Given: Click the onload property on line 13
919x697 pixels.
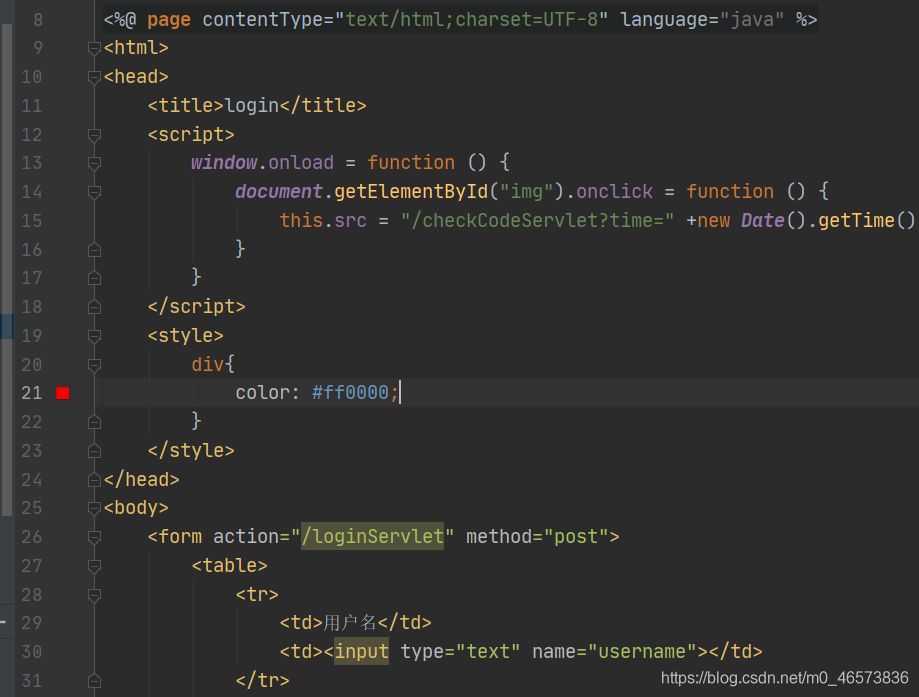Looking at the screenshot, I should coord(301,162).
